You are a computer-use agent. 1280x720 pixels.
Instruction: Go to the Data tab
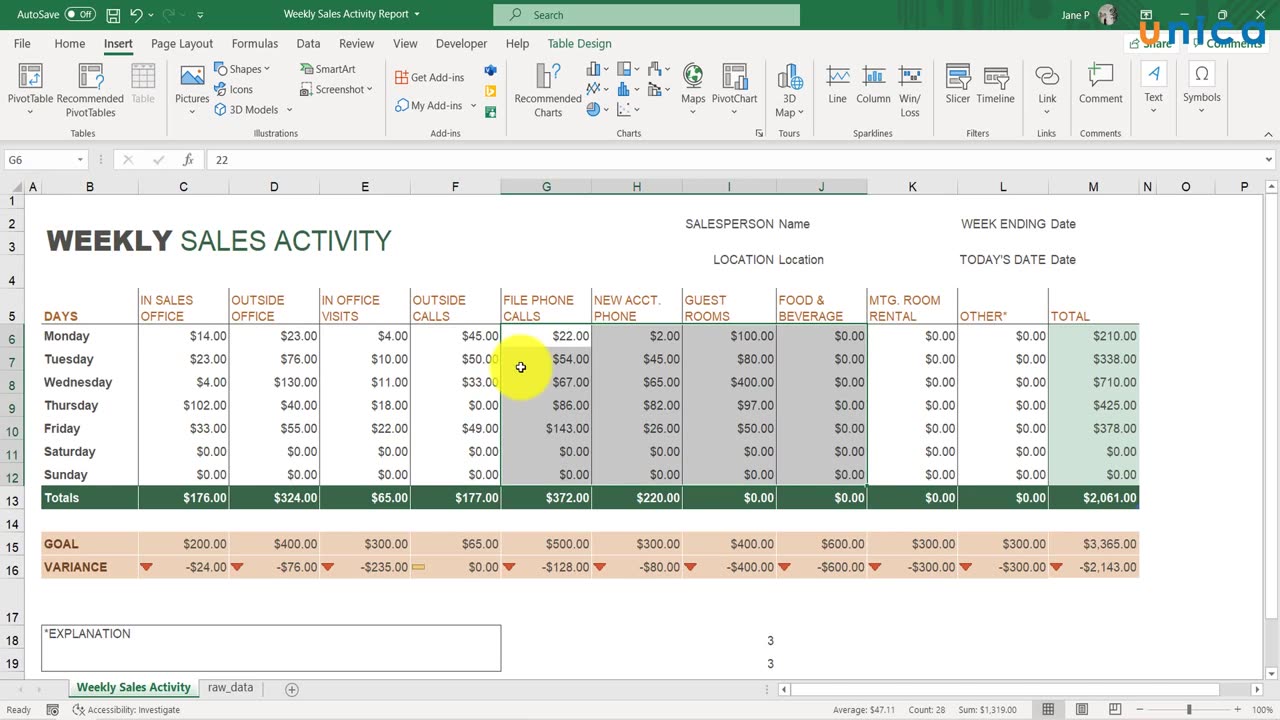(x=308, y=44)
